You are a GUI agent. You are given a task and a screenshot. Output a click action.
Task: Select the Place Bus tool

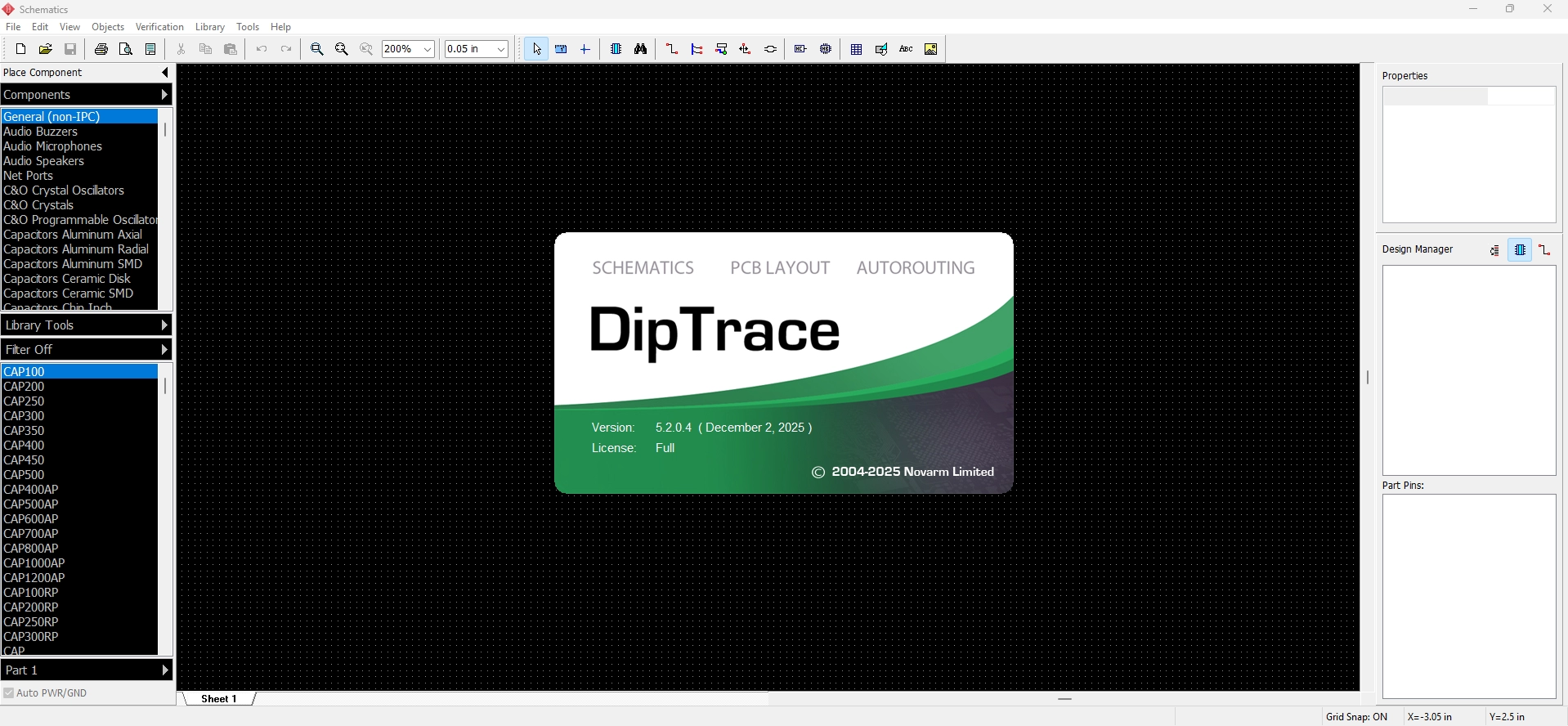697,49
